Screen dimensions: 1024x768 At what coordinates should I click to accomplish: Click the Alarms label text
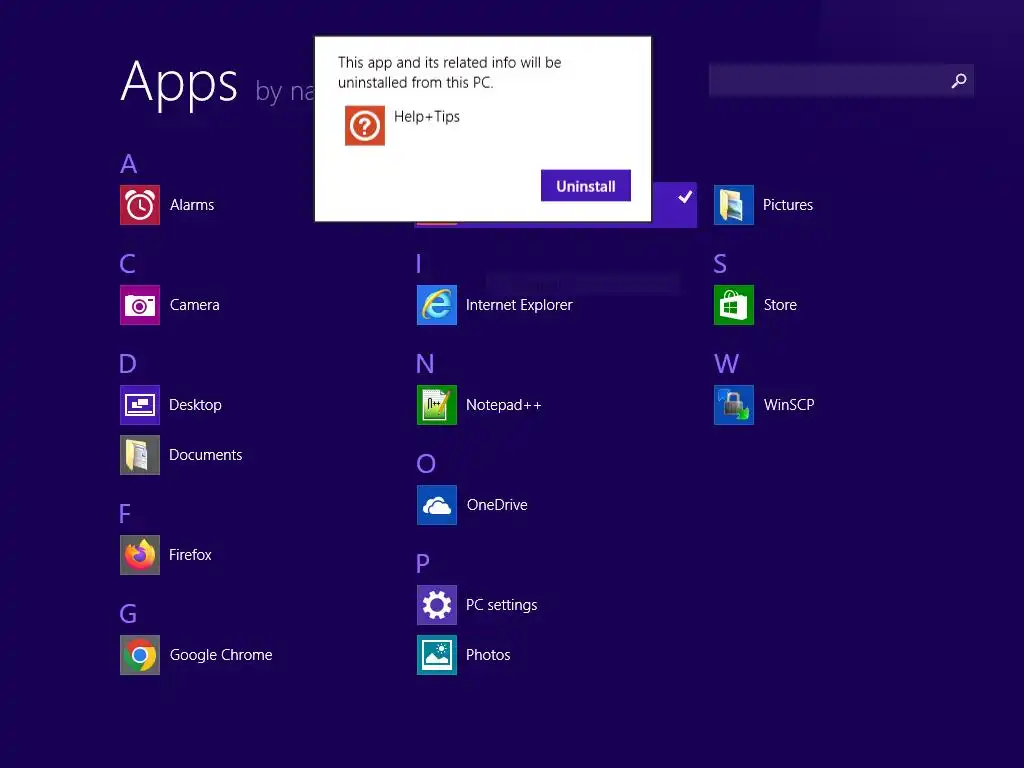(192, 205)
